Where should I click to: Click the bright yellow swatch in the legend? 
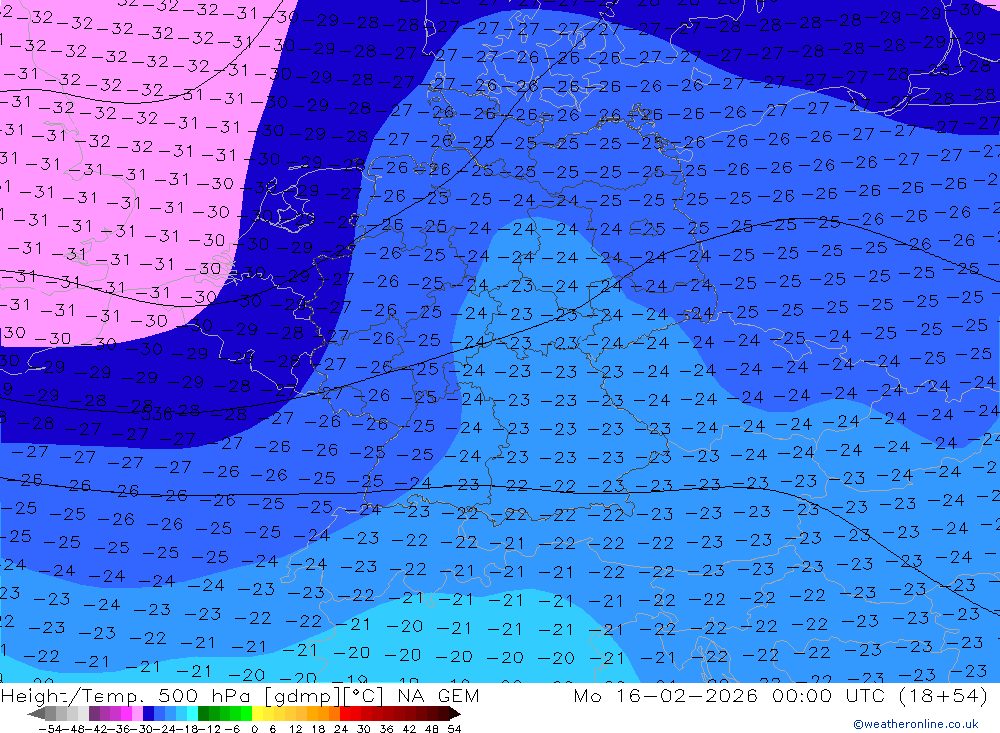pyautogui.click(x=258, y=713)
